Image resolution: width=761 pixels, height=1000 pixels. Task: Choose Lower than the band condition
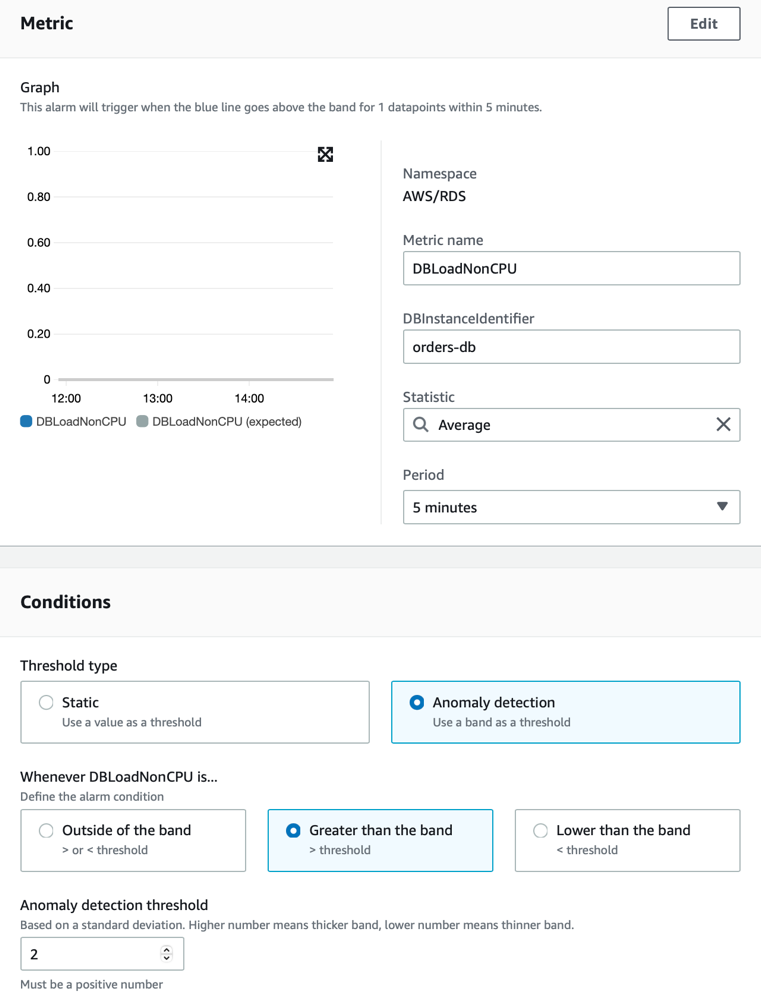click(541, 831)
